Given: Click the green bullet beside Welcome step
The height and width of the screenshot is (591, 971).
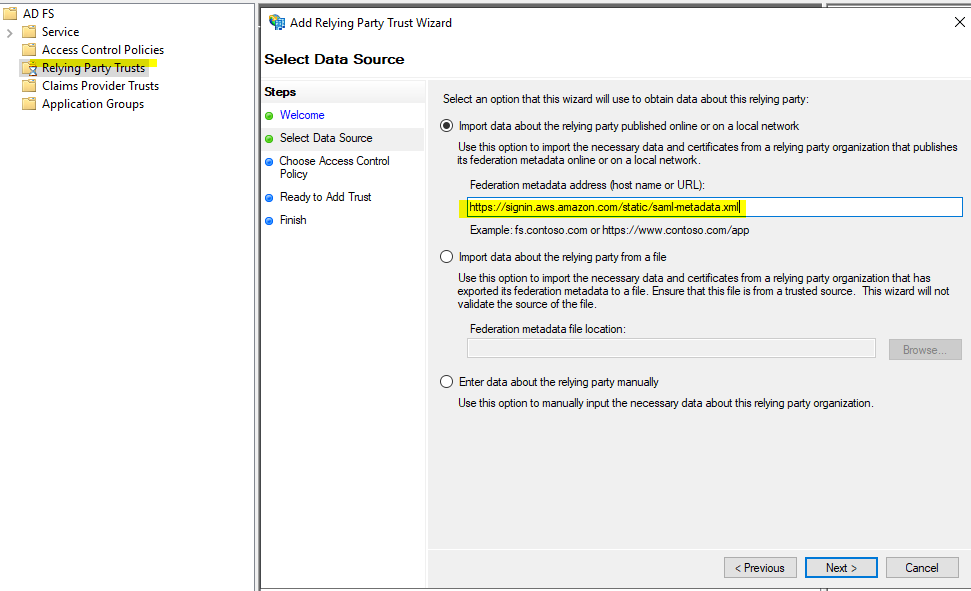Looking at the screenshot, I should coord(269,116).
